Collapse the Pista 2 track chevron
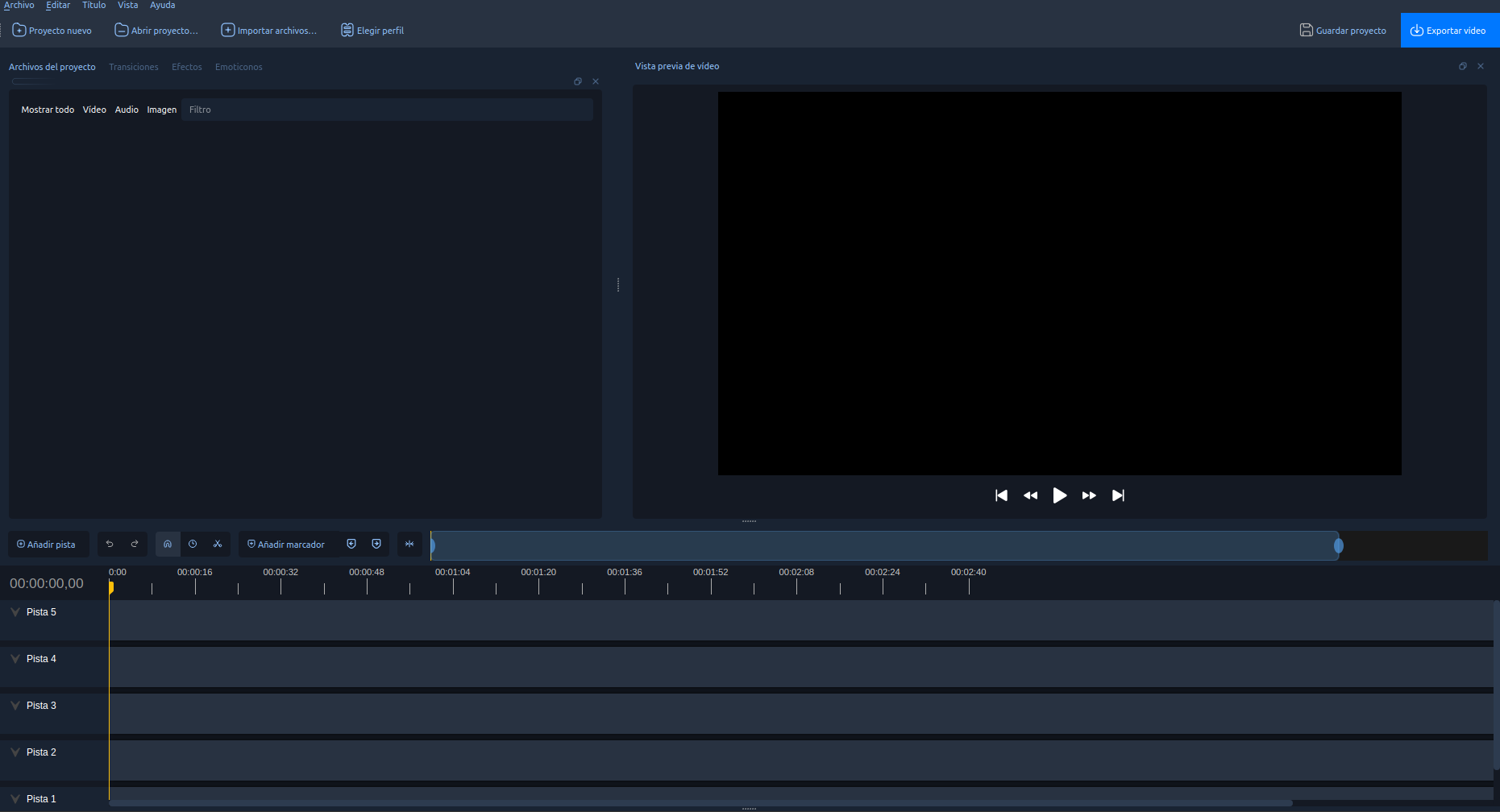The height and width of the screenshot is (812, 1500). coord(15,752)
